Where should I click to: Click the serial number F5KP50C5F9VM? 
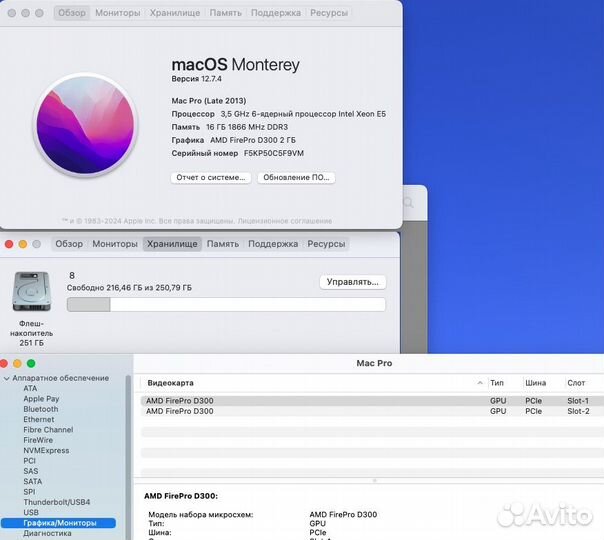click(274, 153)
